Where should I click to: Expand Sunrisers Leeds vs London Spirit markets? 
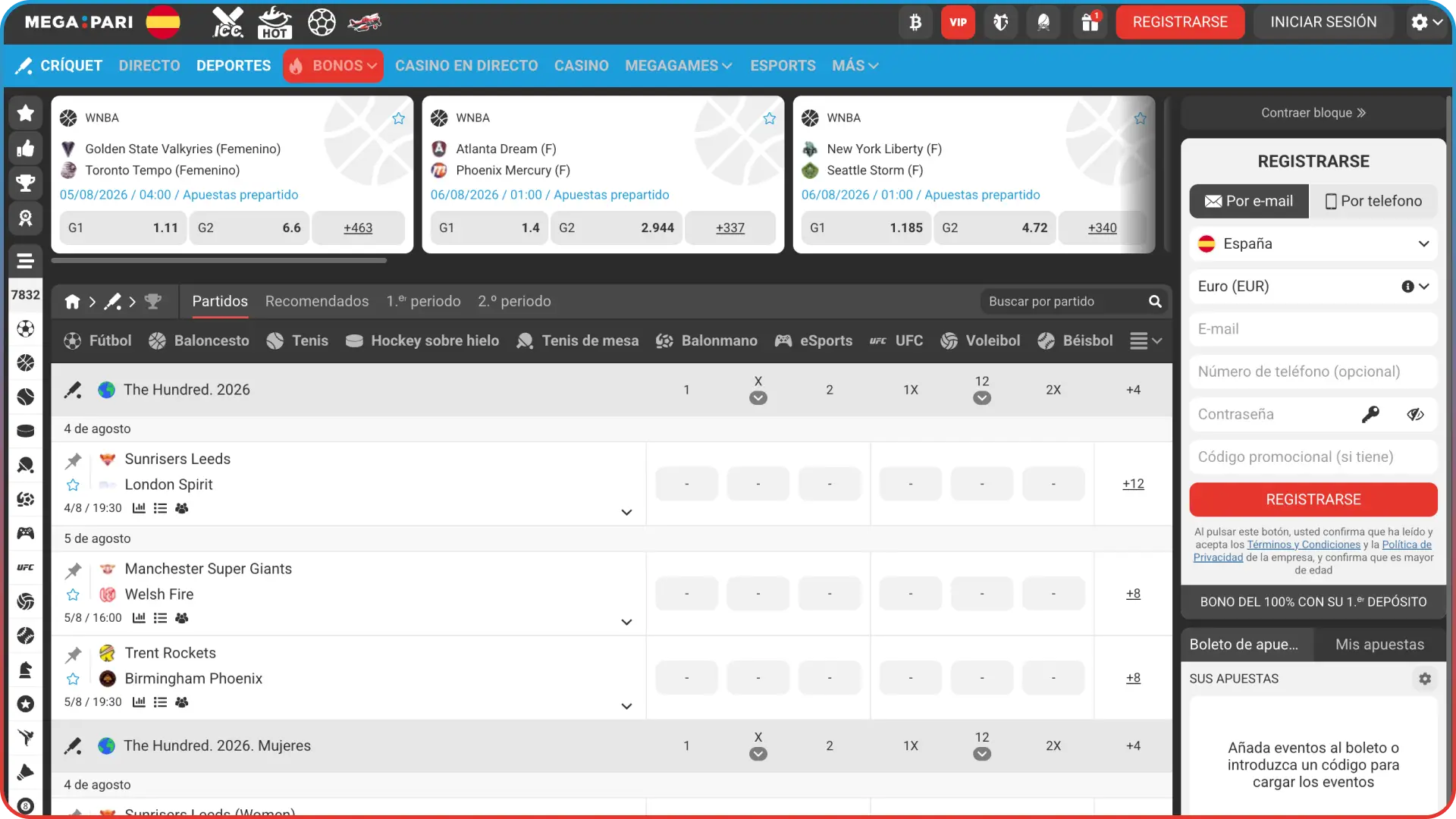(626, 513)
